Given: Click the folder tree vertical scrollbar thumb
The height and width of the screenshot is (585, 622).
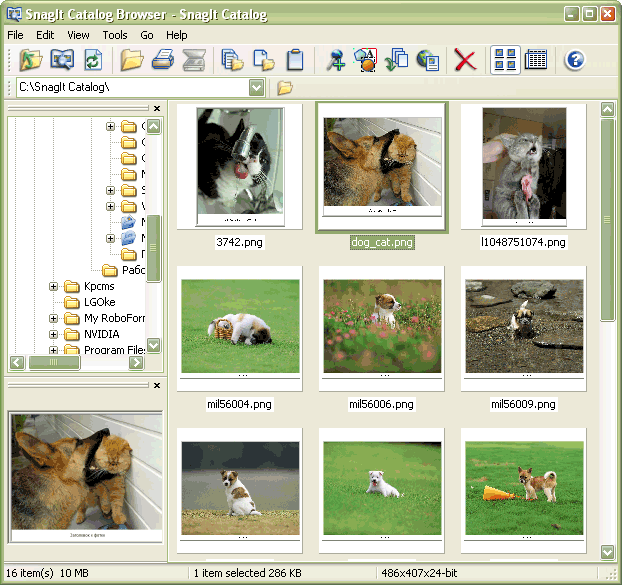Looking at the screenshot, I should coord(154,248).
